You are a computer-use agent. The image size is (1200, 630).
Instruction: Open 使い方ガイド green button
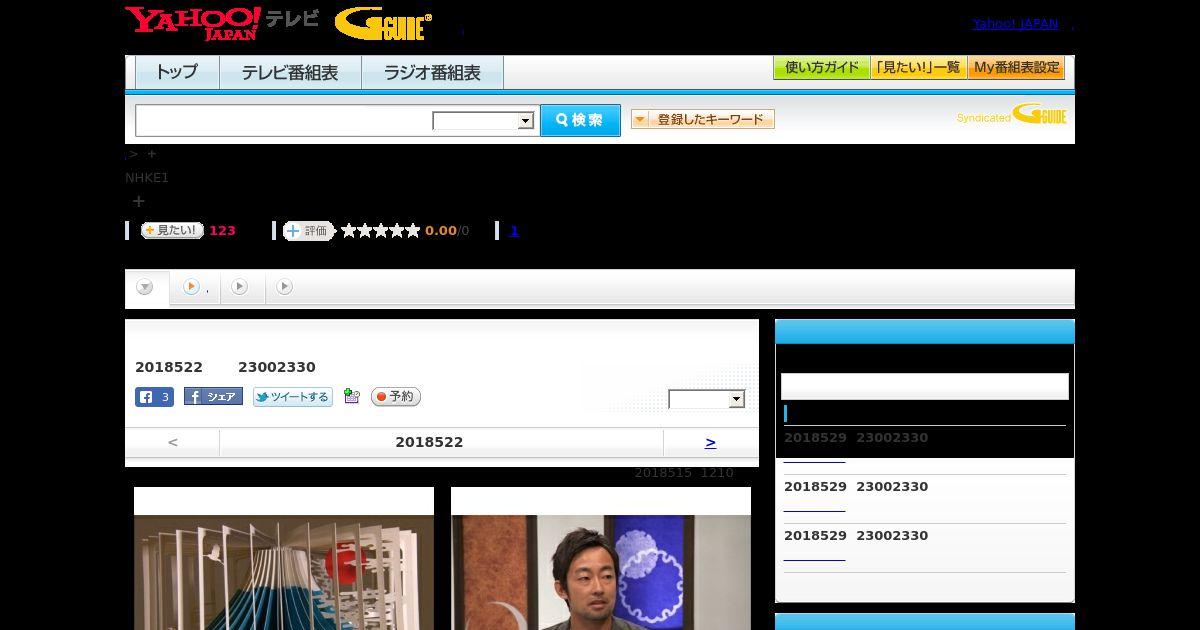(821, 68)
